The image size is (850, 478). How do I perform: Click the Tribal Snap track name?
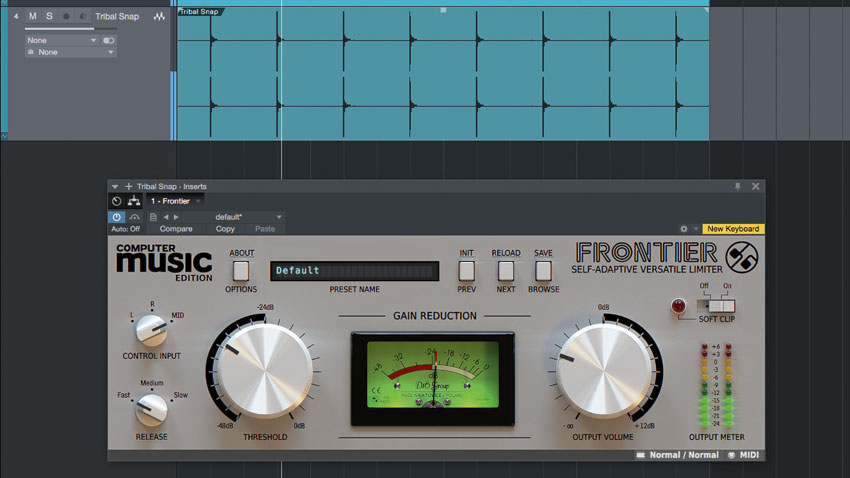pyautogui.click(x=117, y=16)
